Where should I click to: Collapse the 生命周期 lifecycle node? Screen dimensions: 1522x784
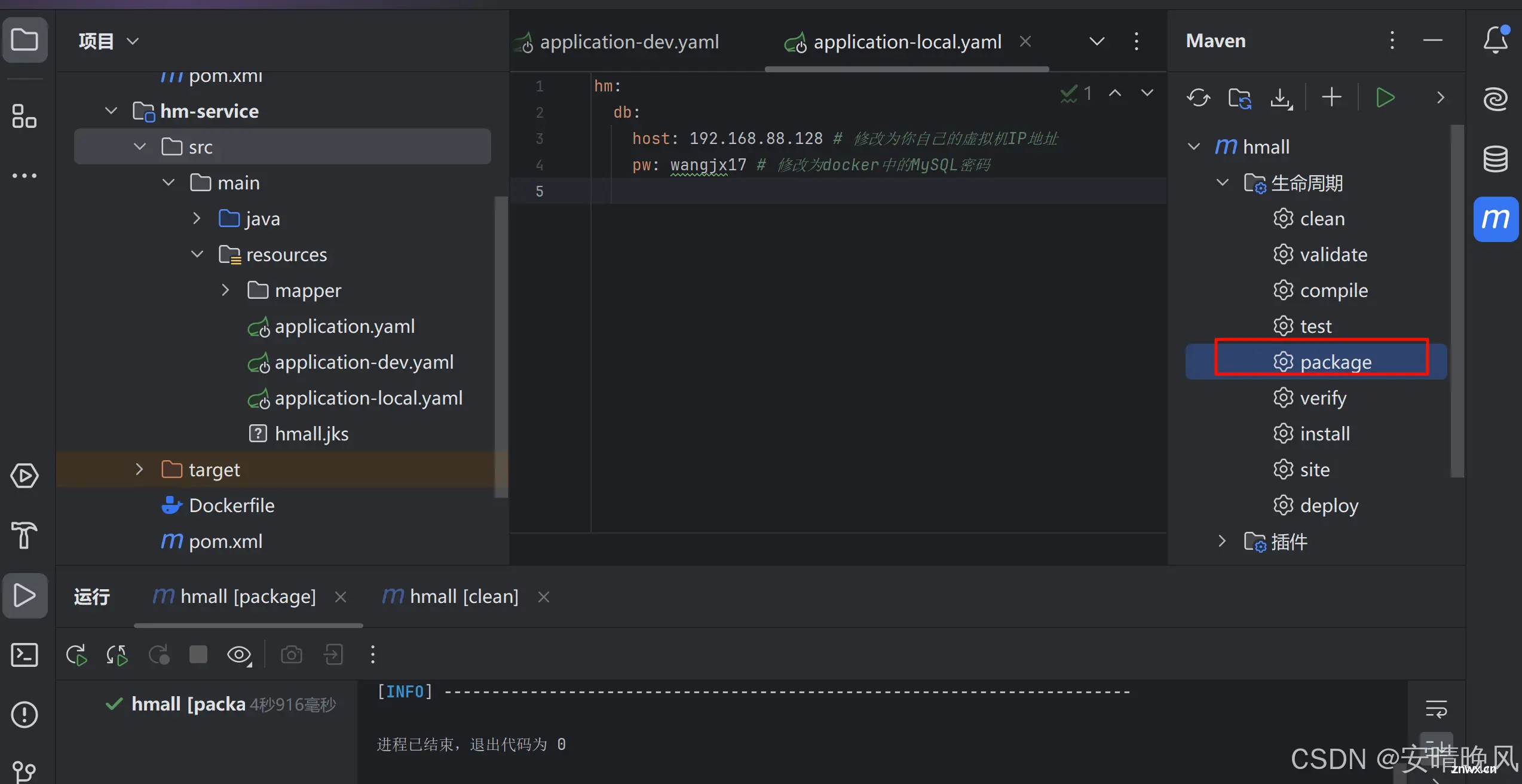1223,182
